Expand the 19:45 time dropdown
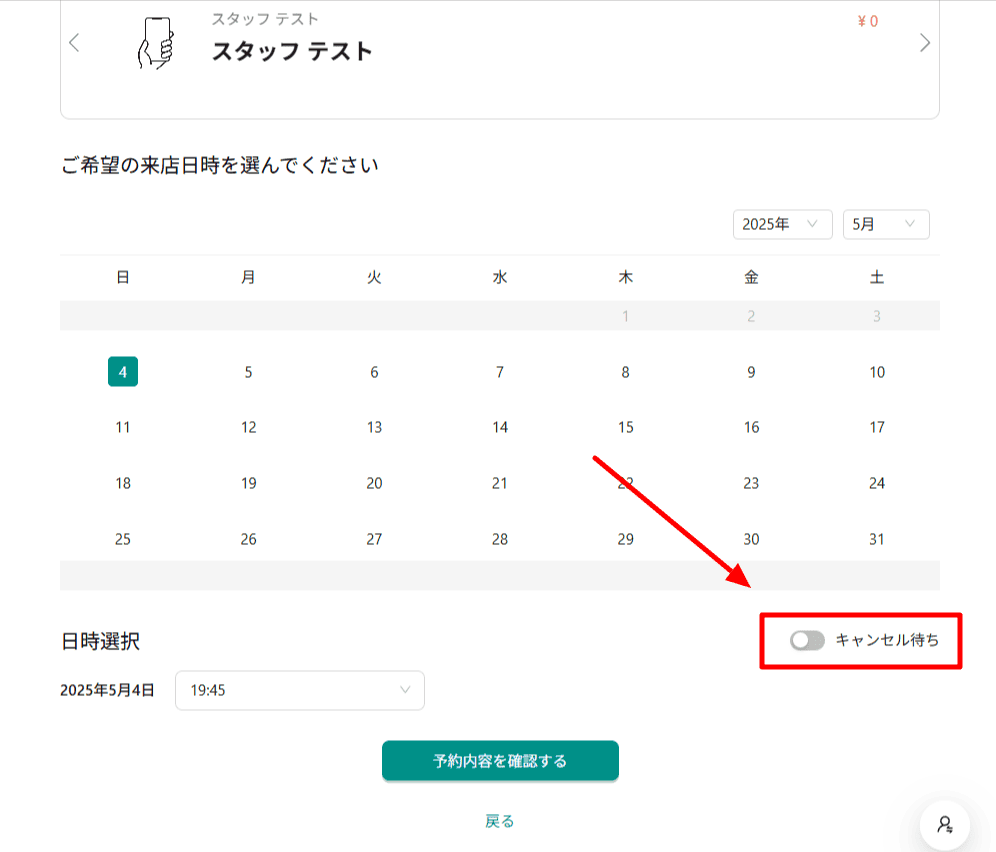 [x=300, y=691]
